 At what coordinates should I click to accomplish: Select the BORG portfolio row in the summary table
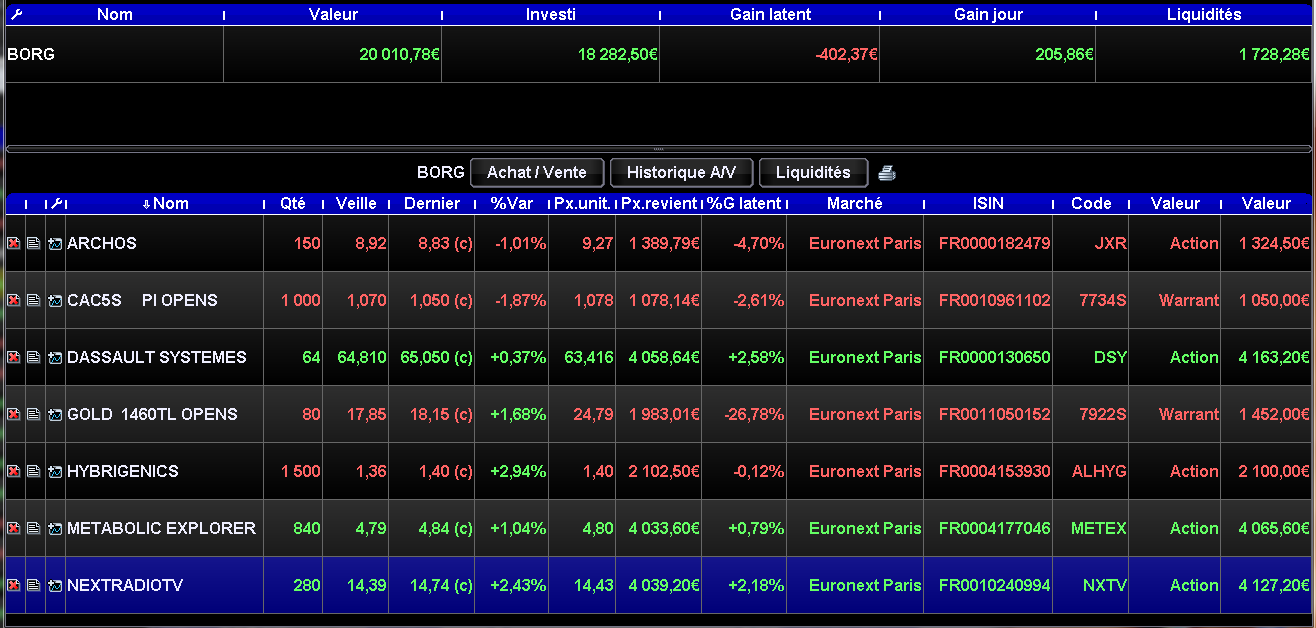(x=658, y=54)
